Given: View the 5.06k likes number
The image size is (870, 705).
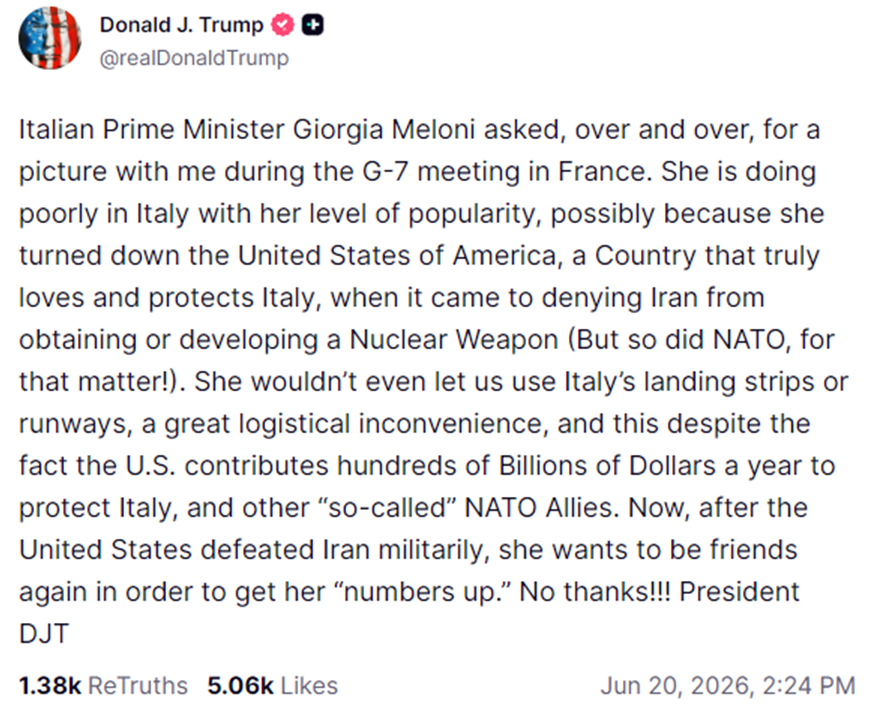Looking at the screenshot, I should [240, 686].
